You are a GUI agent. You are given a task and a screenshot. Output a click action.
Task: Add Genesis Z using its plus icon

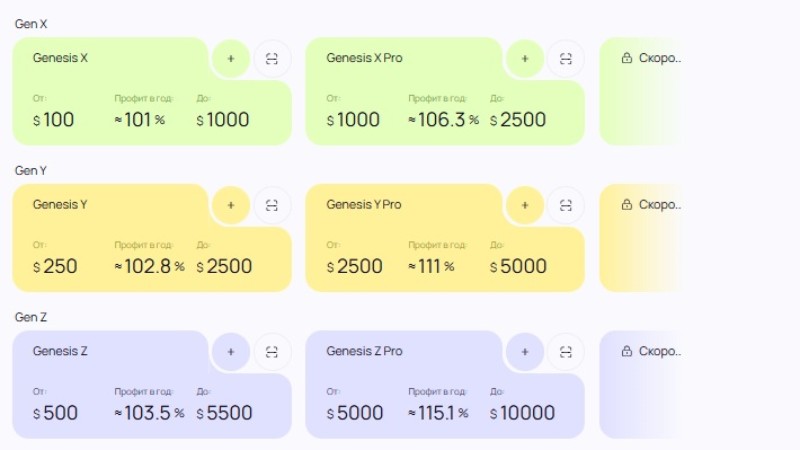(x=231, y=352)
